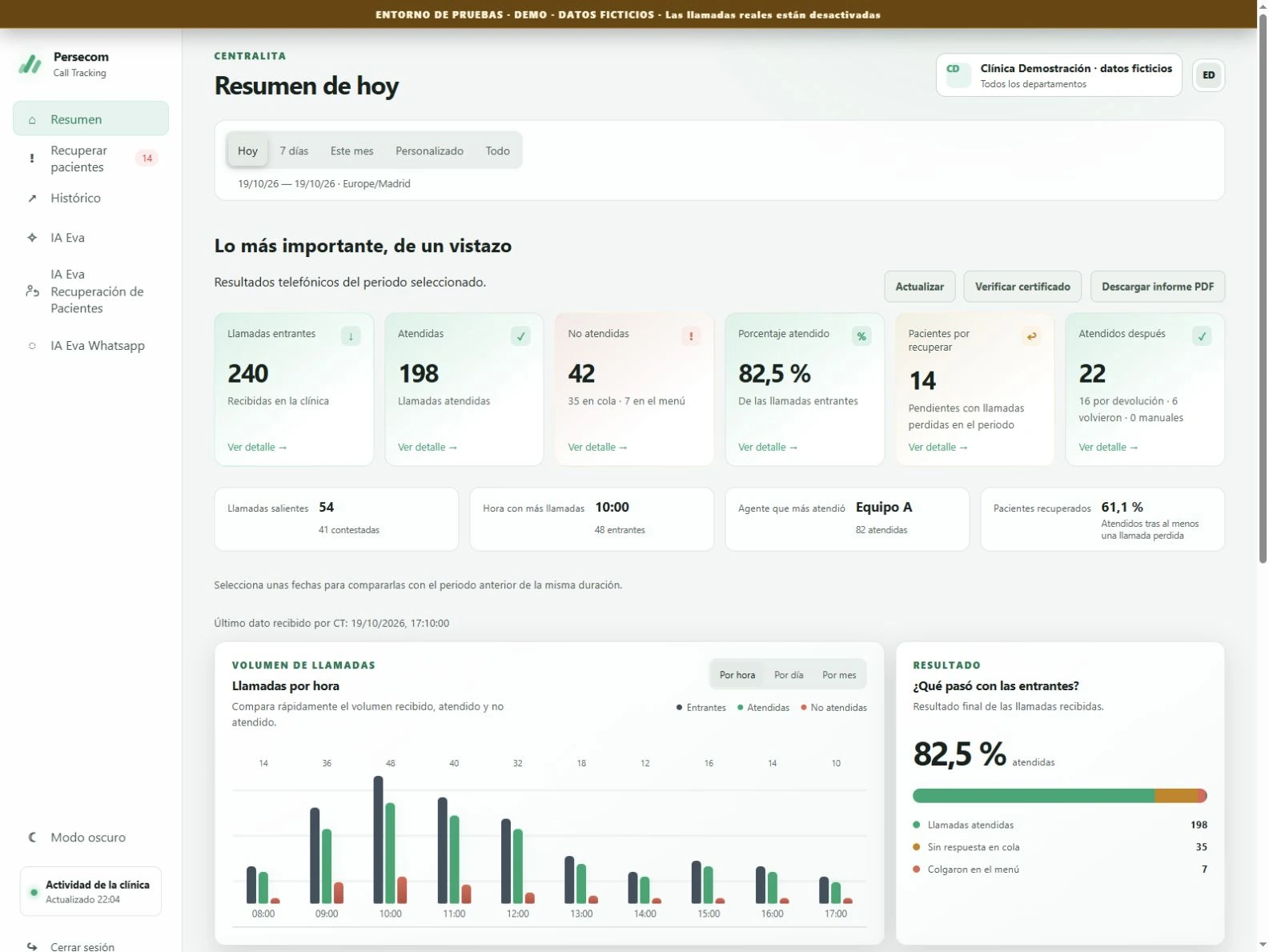
Task: Toggle the Entrantes legend series
Action: (701, 708)
